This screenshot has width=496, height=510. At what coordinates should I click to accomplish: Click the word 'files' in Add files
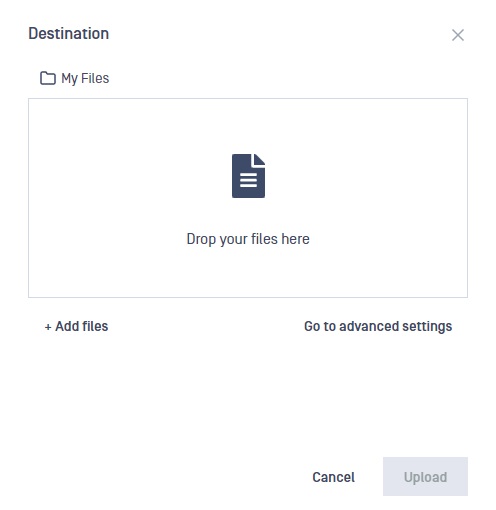95,326
